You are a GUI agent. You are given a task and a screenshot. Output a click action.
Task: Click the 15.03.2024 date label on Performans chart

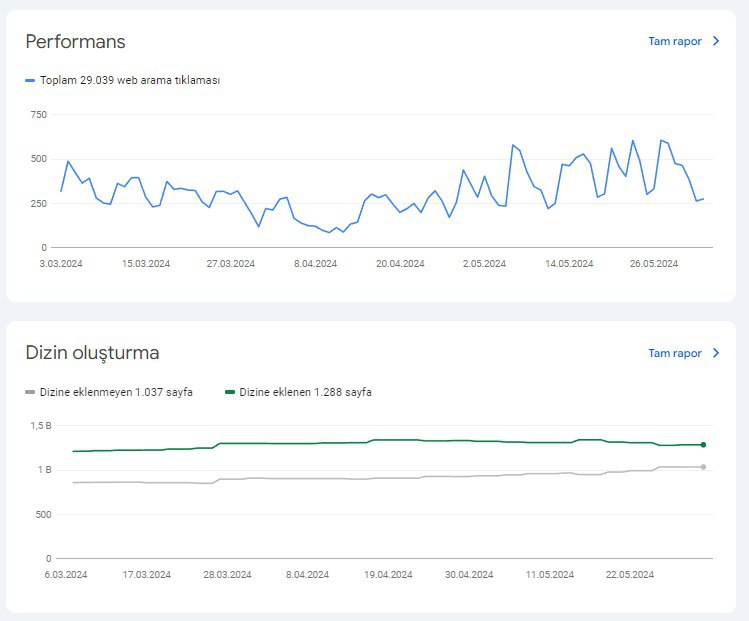tap(146, 264)
